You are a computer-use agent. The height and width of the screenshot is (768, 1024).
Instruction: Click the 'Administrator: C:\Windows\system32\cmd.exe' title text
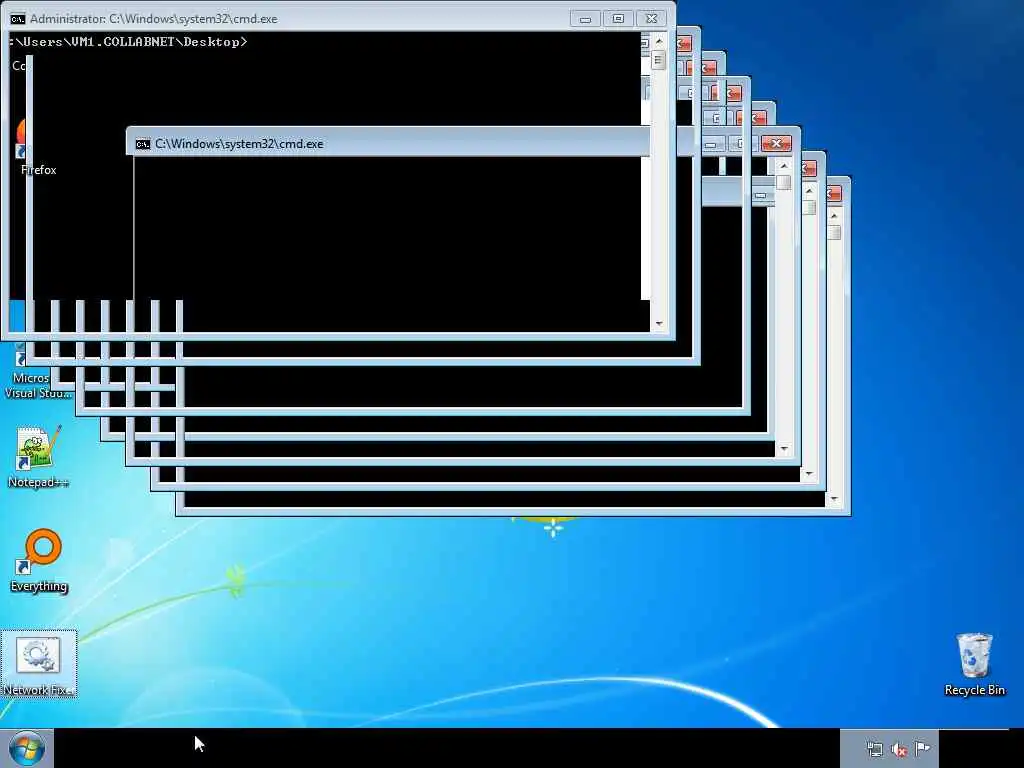click(x=153, y=19)
